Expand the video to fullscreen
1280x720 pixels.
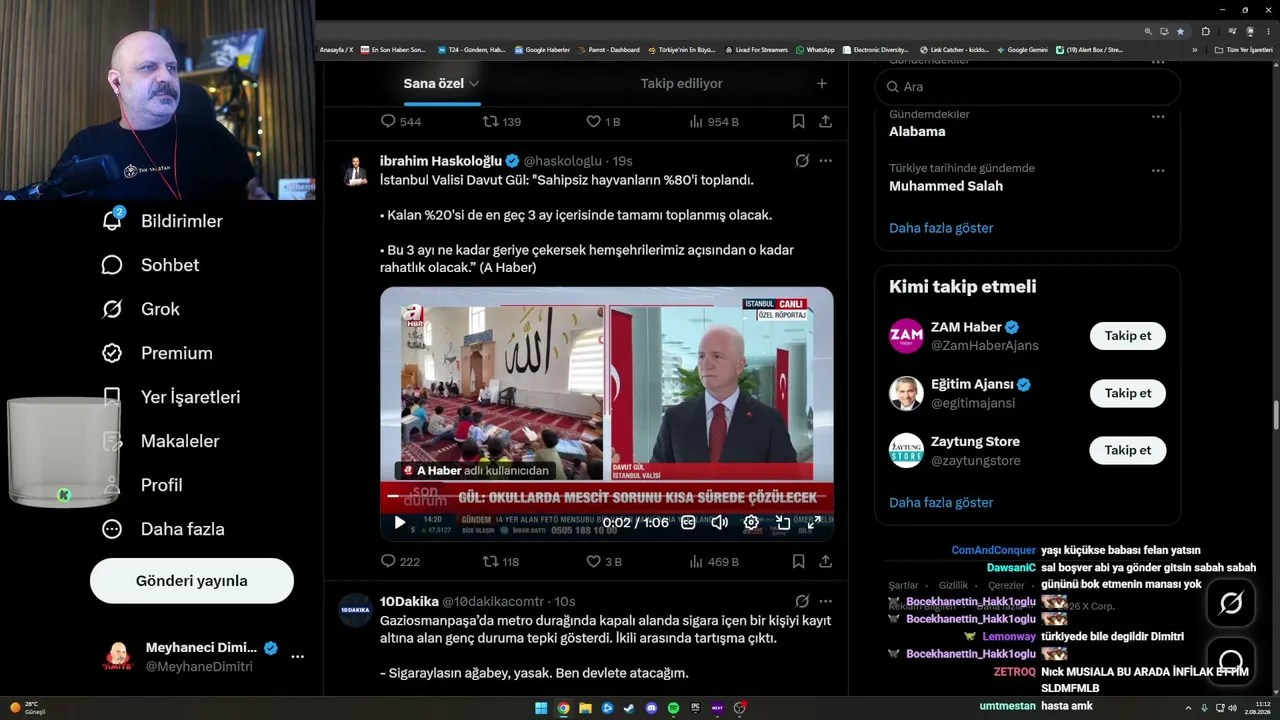coord(814,522)
